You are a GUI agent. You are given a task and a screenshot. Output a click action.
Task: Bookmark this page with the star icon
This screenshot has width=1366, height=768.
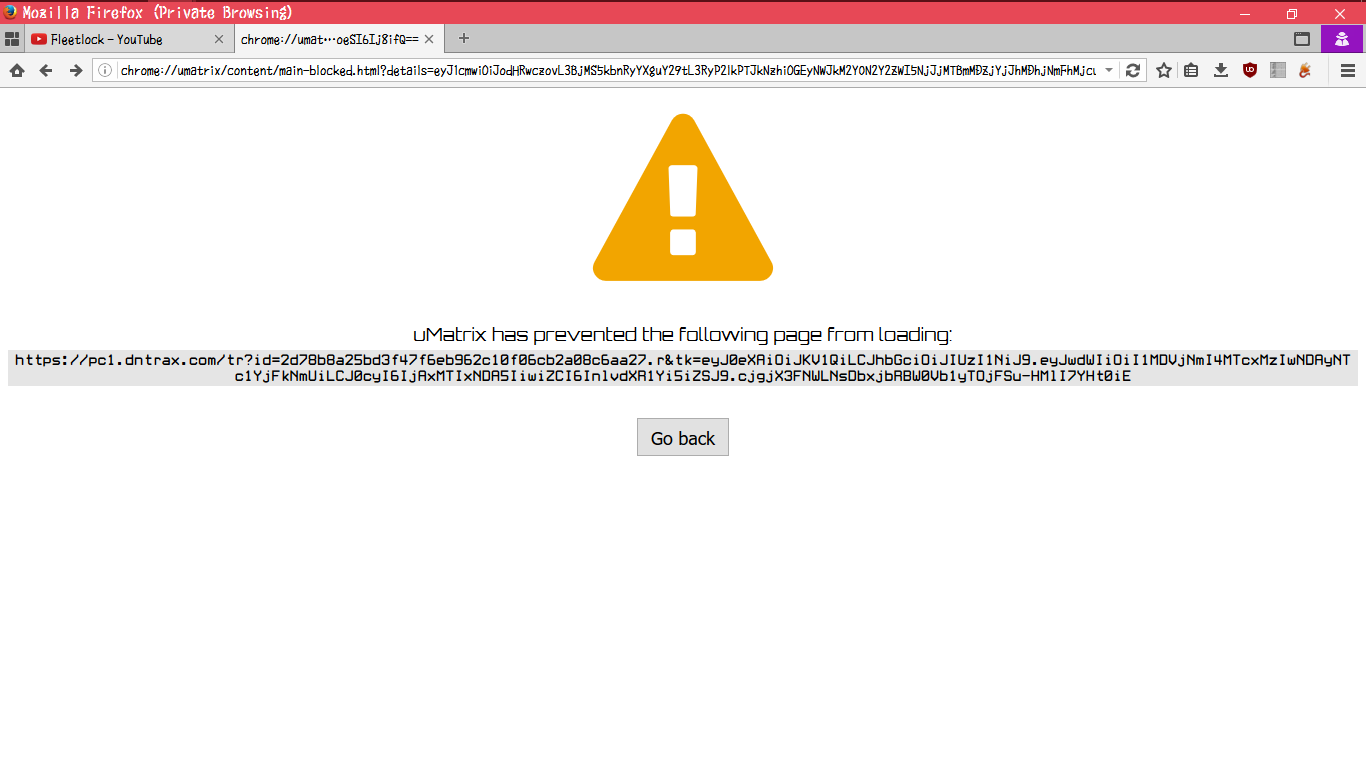coord(1164,70)
